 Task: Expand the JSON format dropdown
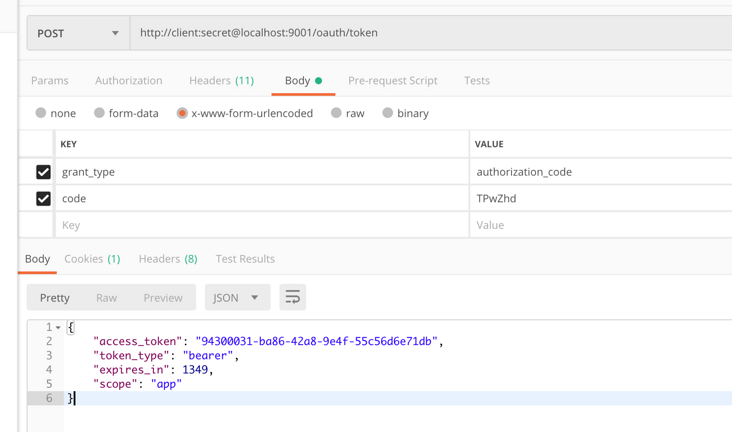[236, 297]
